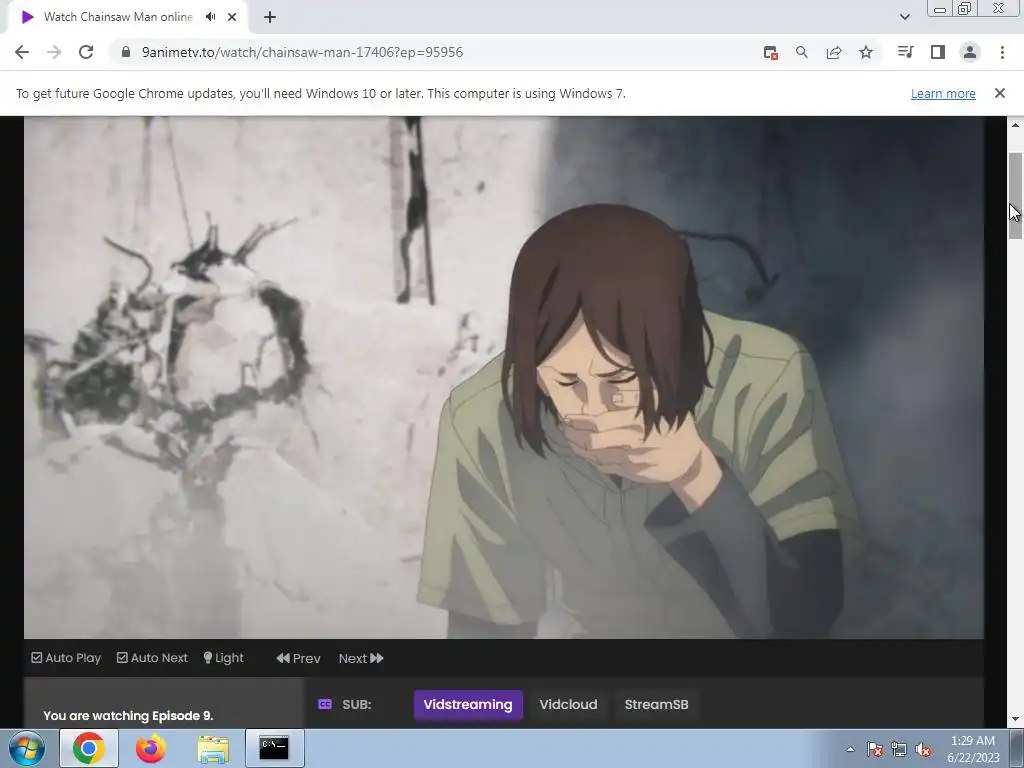Open the Learn more link
Image resolution: width=1024 pixels, height=768 pixels.
click(x=943, y=93)
